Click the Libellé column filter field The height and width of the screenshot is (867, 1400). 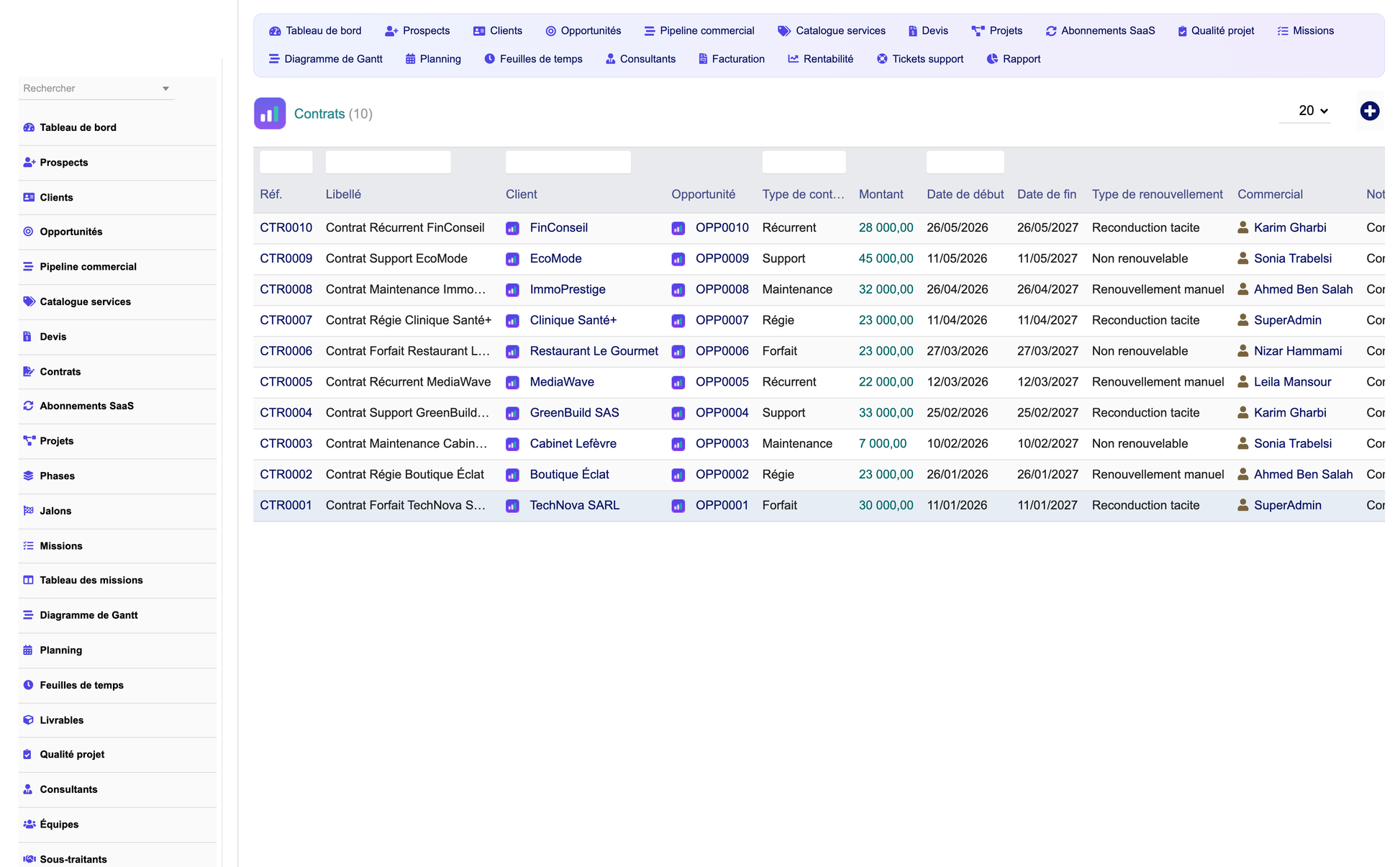(388, 162)
